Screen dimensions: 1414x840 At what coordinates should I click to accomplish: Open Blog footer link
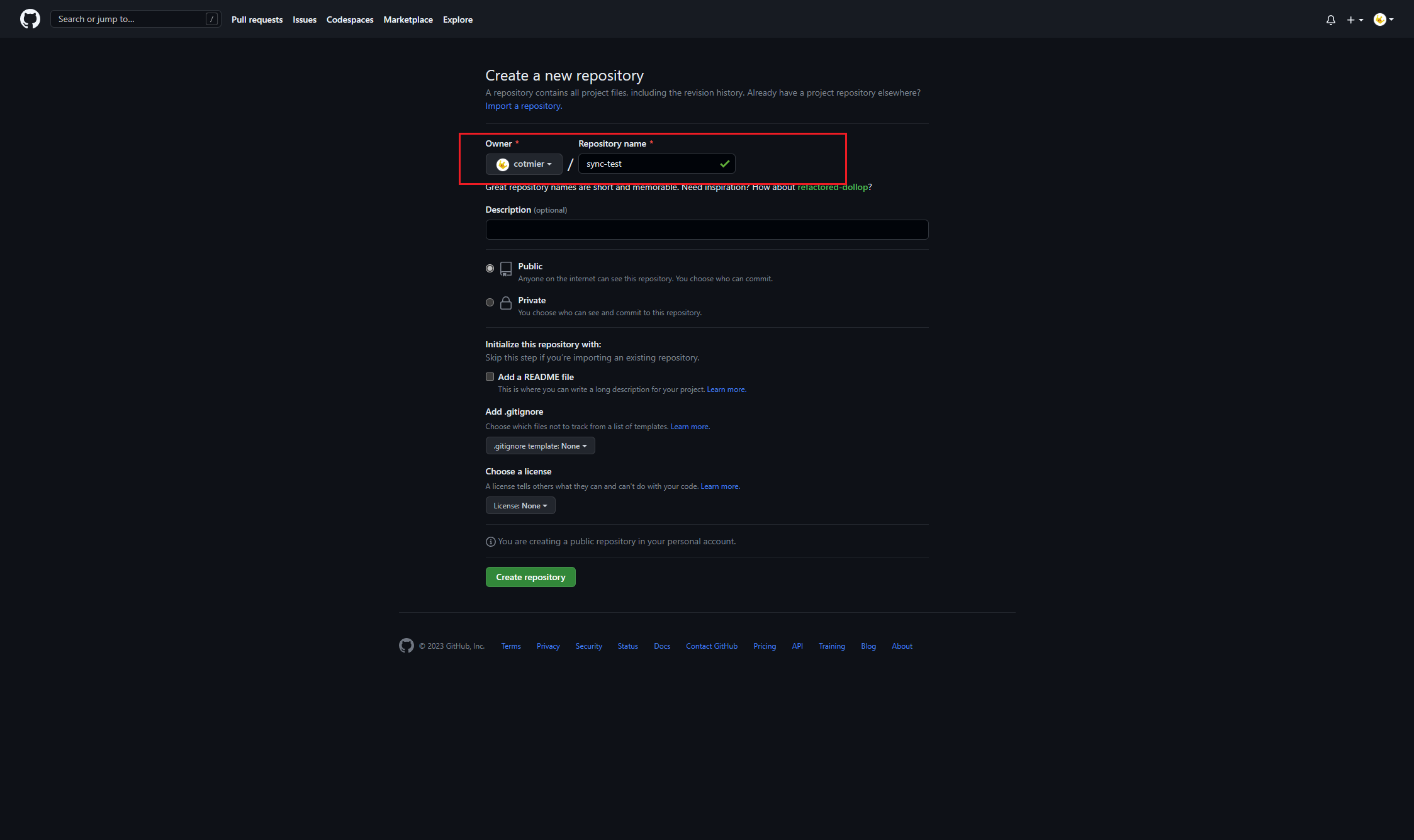[x=868, y=646]
